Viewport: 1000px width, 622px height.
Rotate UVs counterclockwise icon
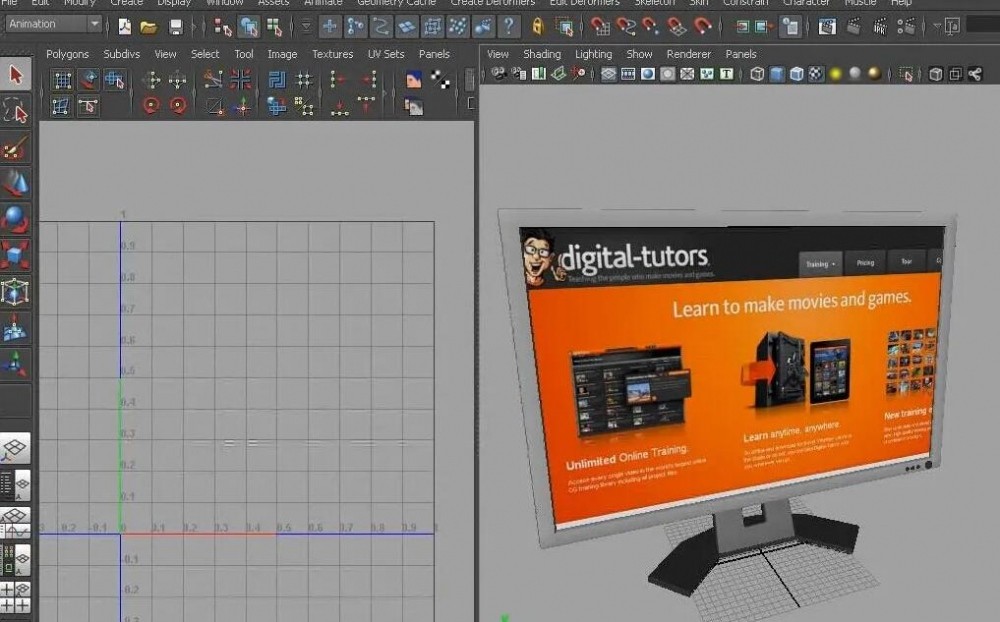(151, 106)
